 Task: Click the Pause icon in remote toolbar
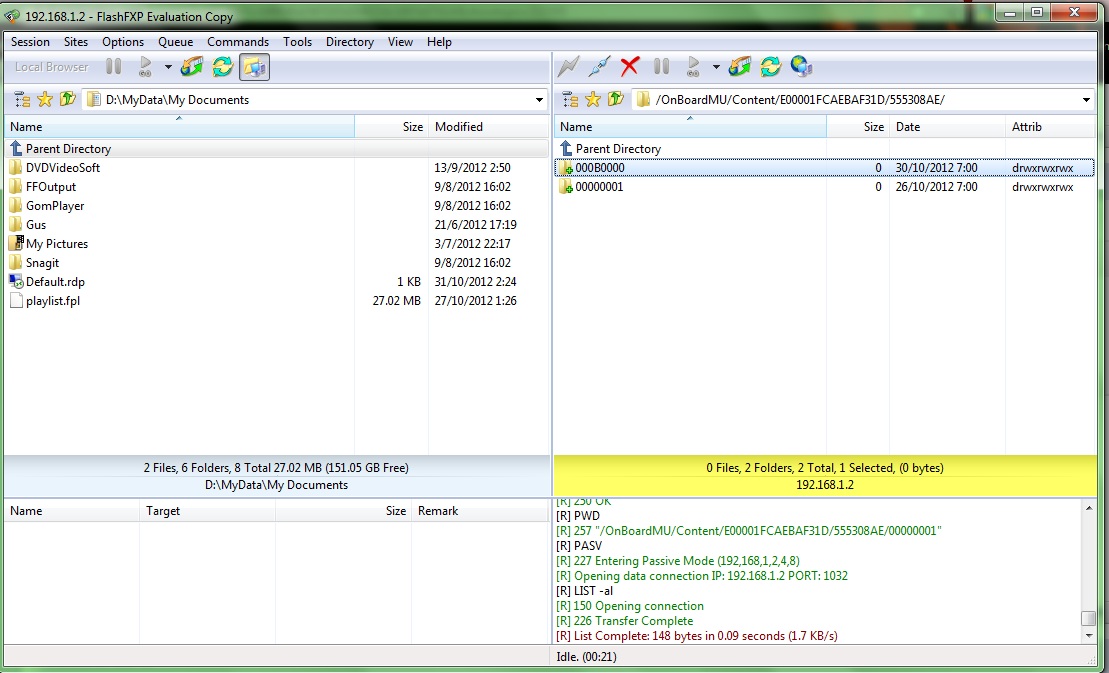click(x=661, y=67)
